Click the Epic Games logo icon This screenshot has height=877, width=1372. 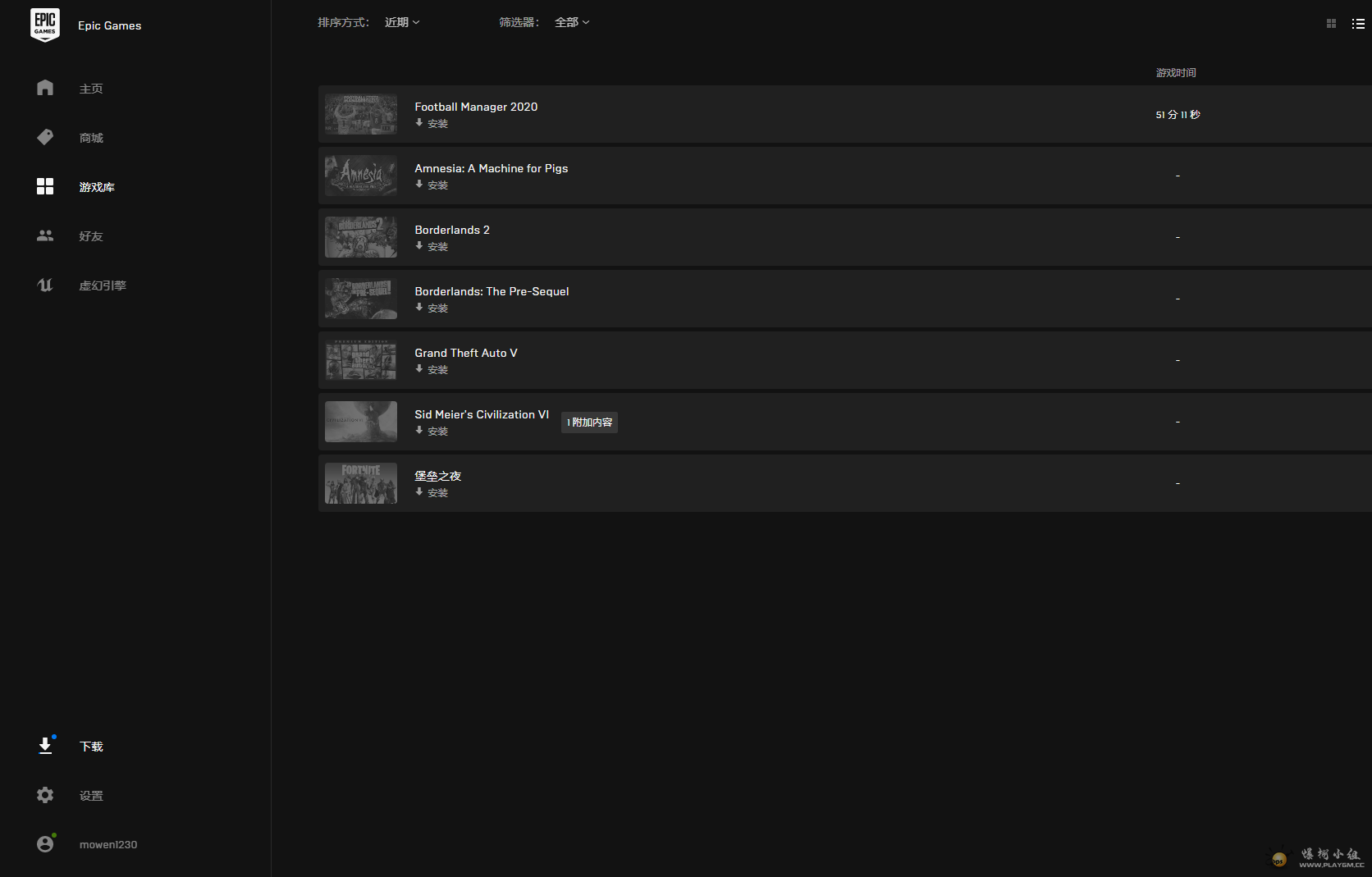tap(45, 25)
